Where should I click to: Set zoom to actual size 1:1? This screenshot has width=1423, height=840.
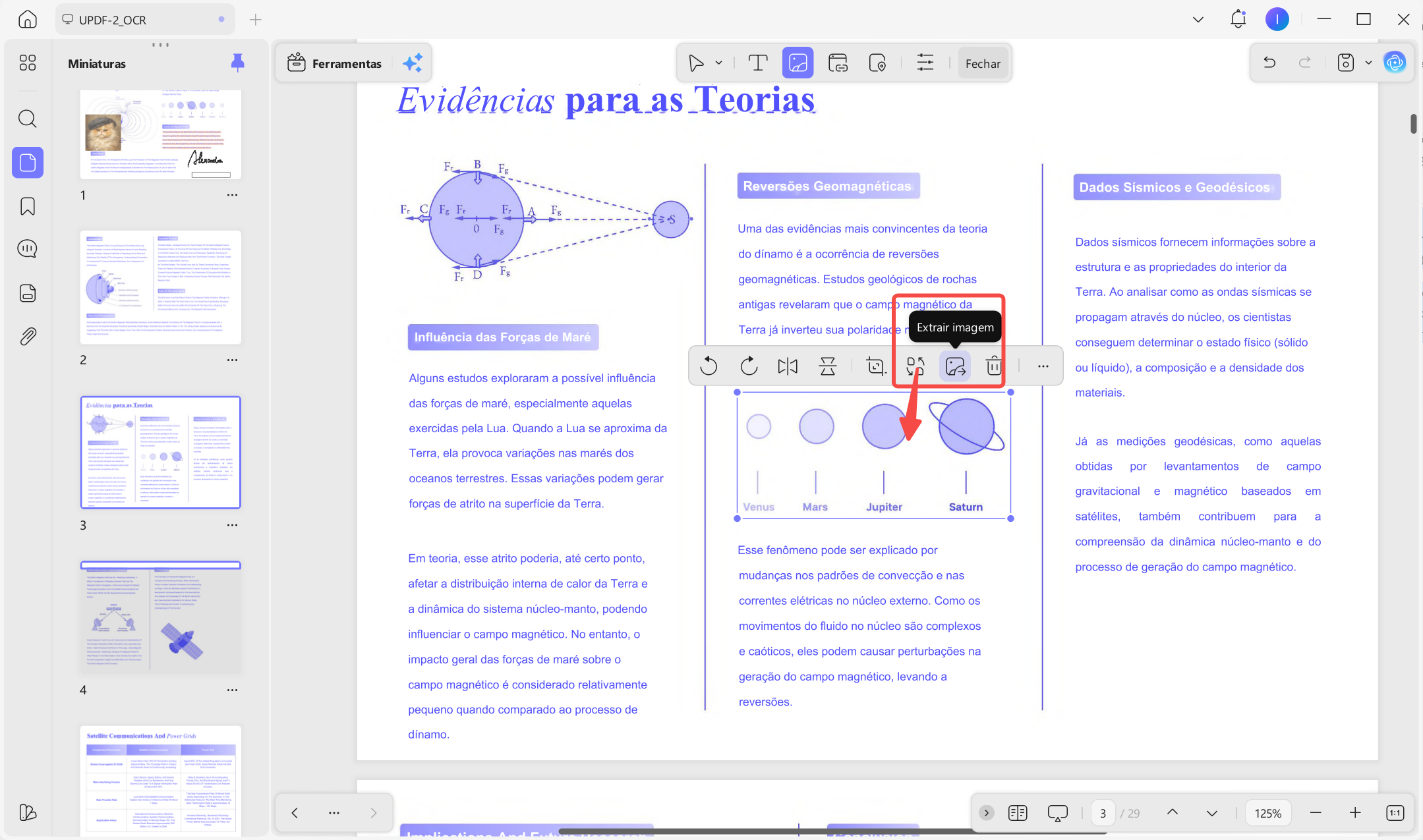[1395, 813]
